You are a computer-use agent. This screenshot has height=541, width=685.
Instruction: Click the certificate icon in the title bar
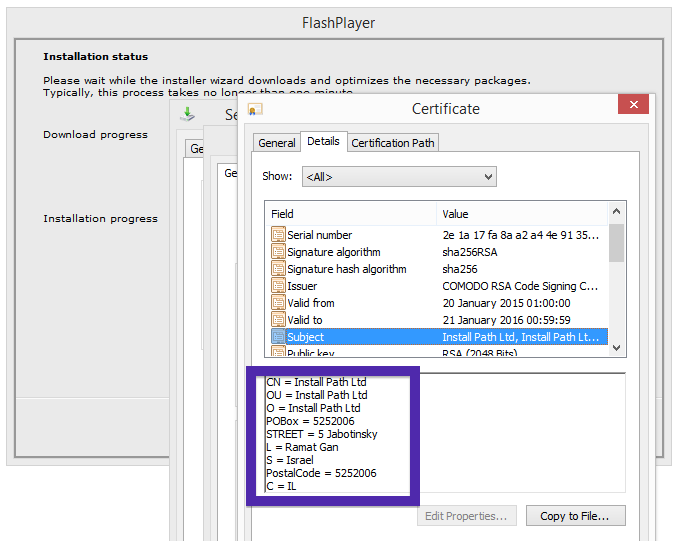tap(255, 109)
